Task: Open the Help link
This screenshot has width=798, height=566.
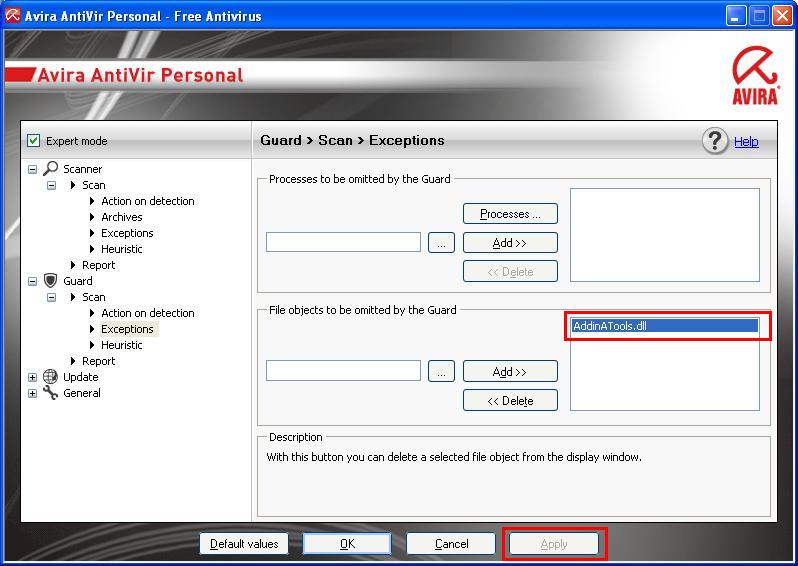Action: [746, 142]
